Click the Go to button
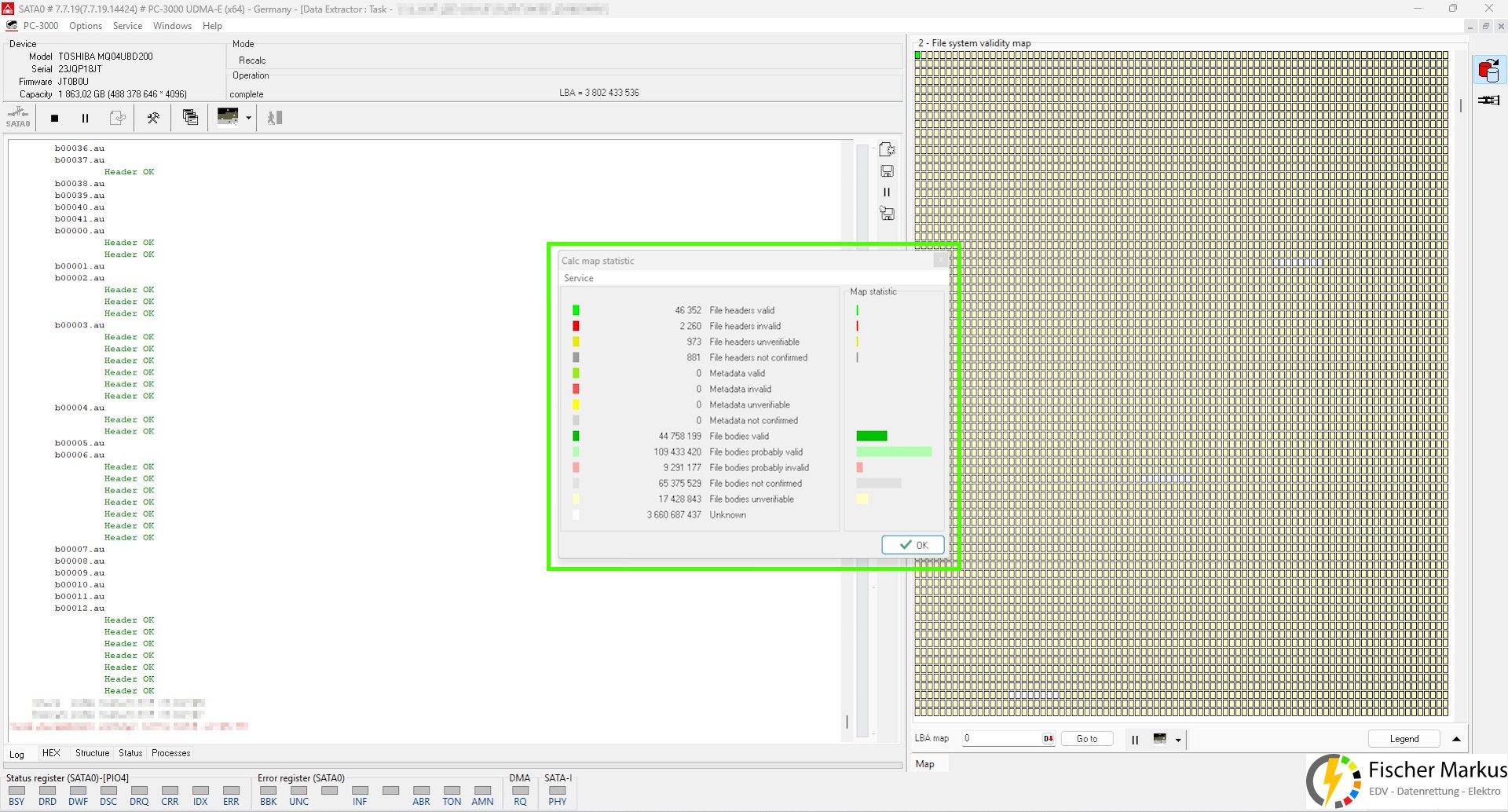Viewport: 1508px width, 812px height. point(1086,739)
